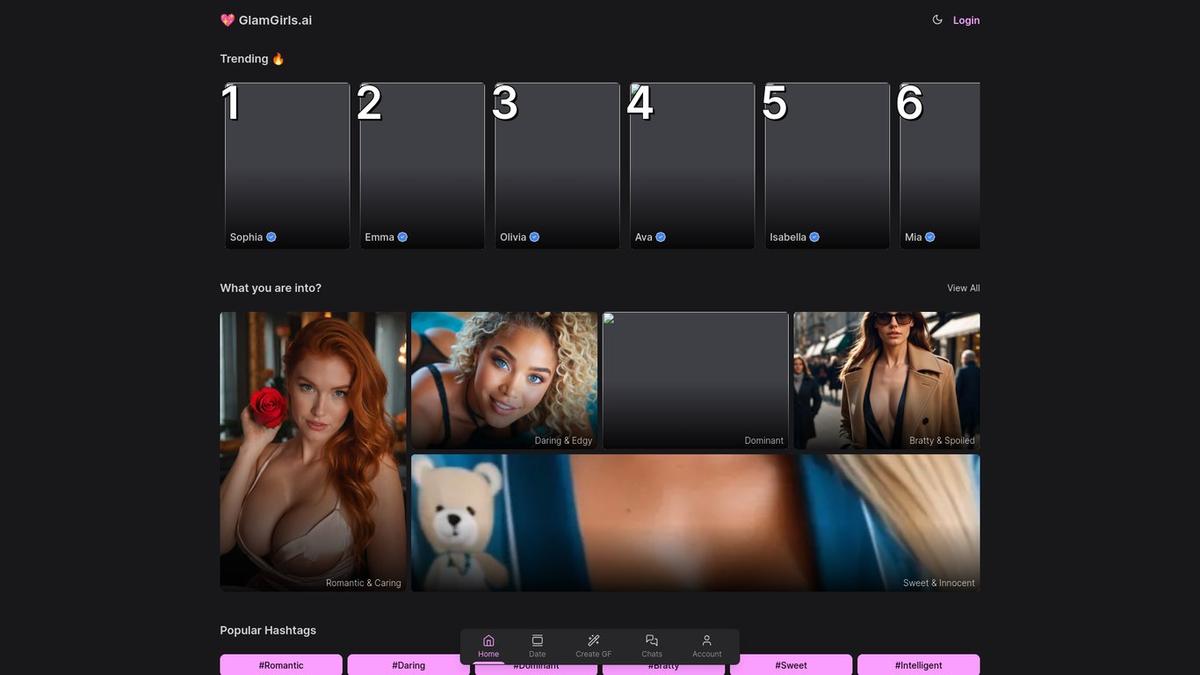Screen dimensions: 1200x675
Task: Click View All for categories
Action: click(x=963, y=288)
